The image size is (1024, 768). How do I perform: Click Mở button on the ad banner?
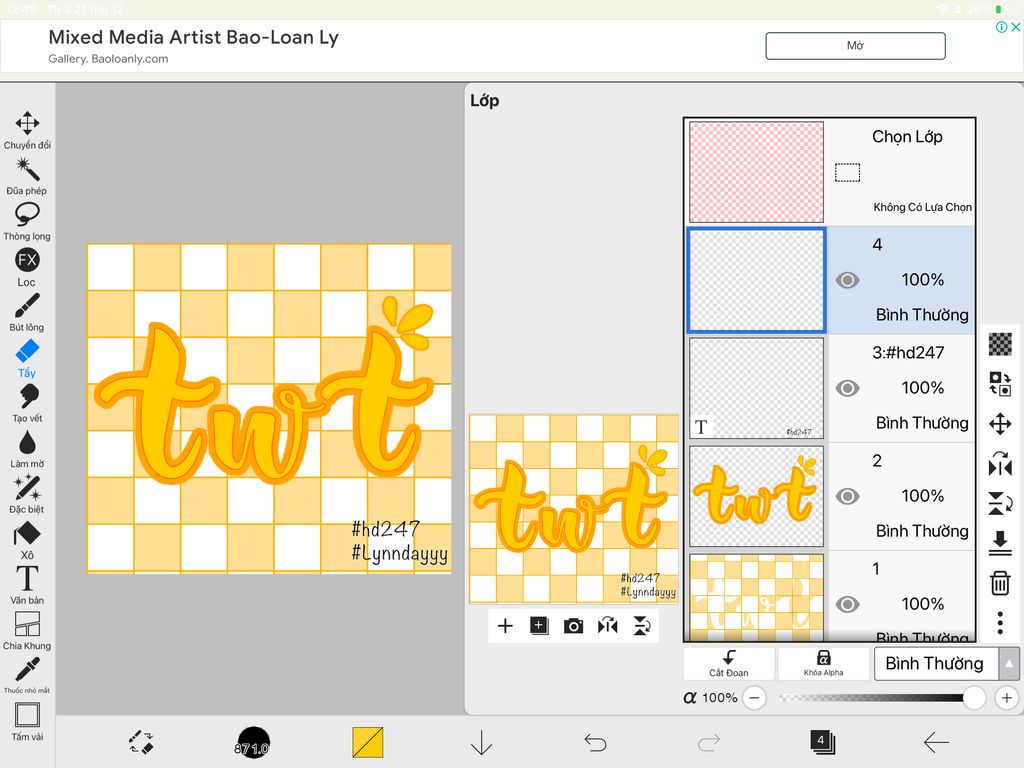[856, 46]
